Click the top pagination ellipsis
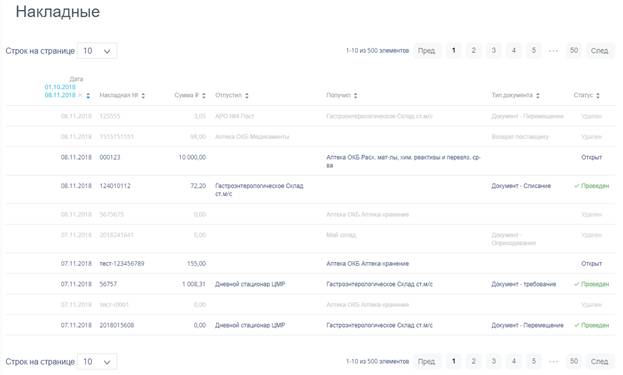Screen dimensions: 623x375 (x=553, y=50)
